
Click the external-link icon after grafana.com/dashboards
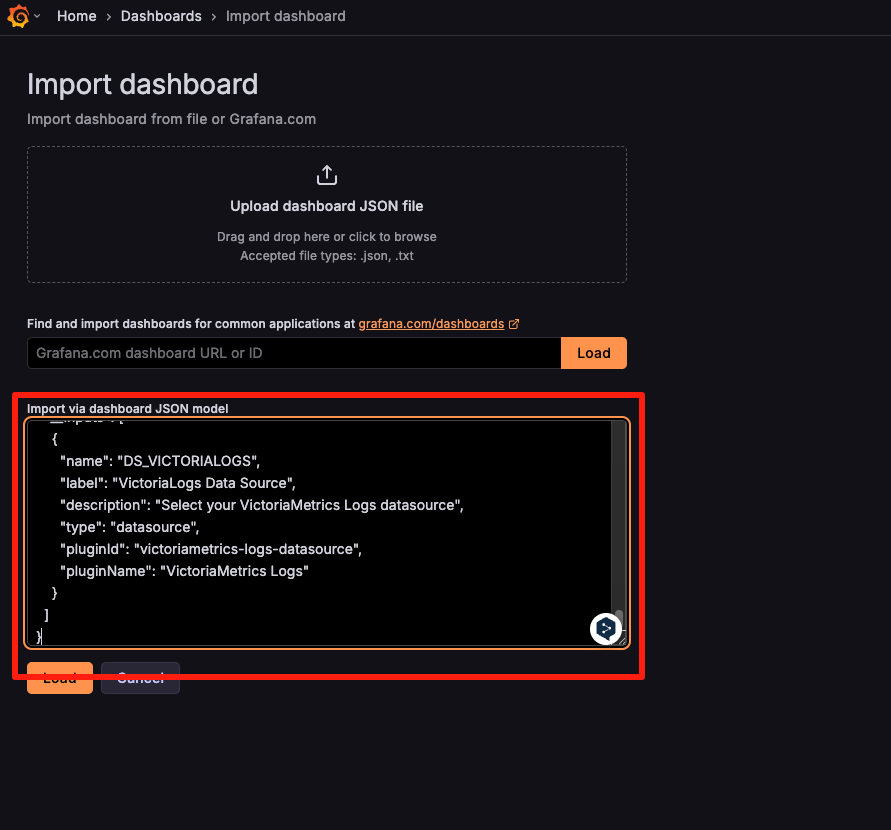point(515,322)
